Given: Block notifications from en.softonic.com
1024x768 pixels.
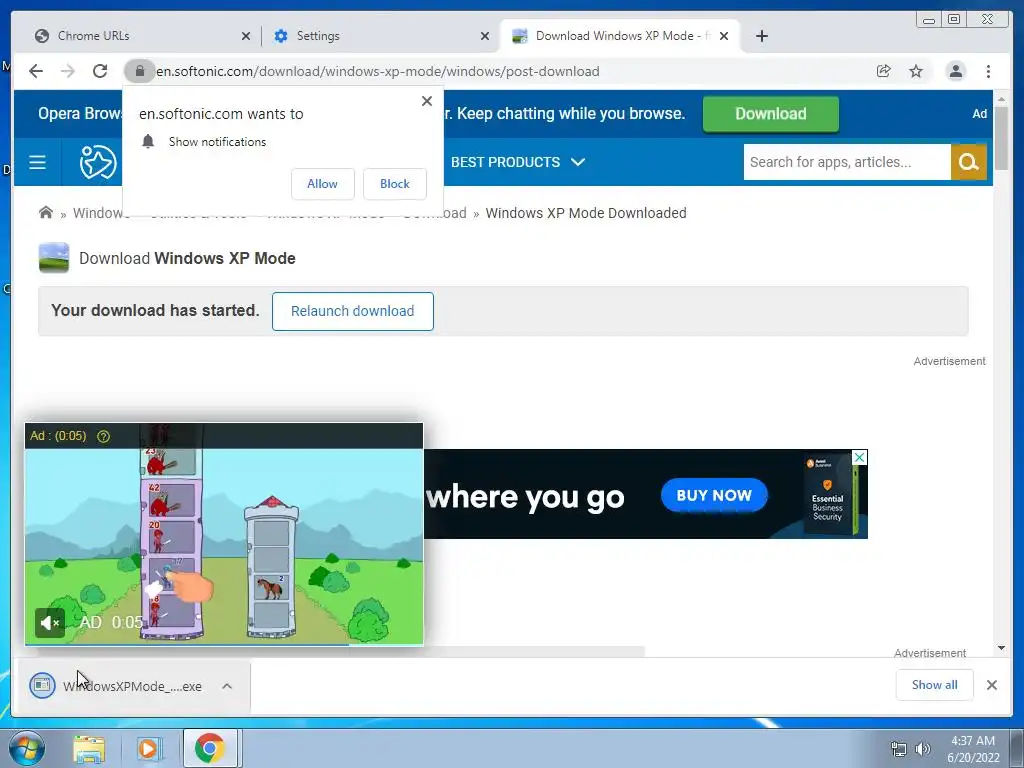Looking at the screenshot, I should [395, 184].
